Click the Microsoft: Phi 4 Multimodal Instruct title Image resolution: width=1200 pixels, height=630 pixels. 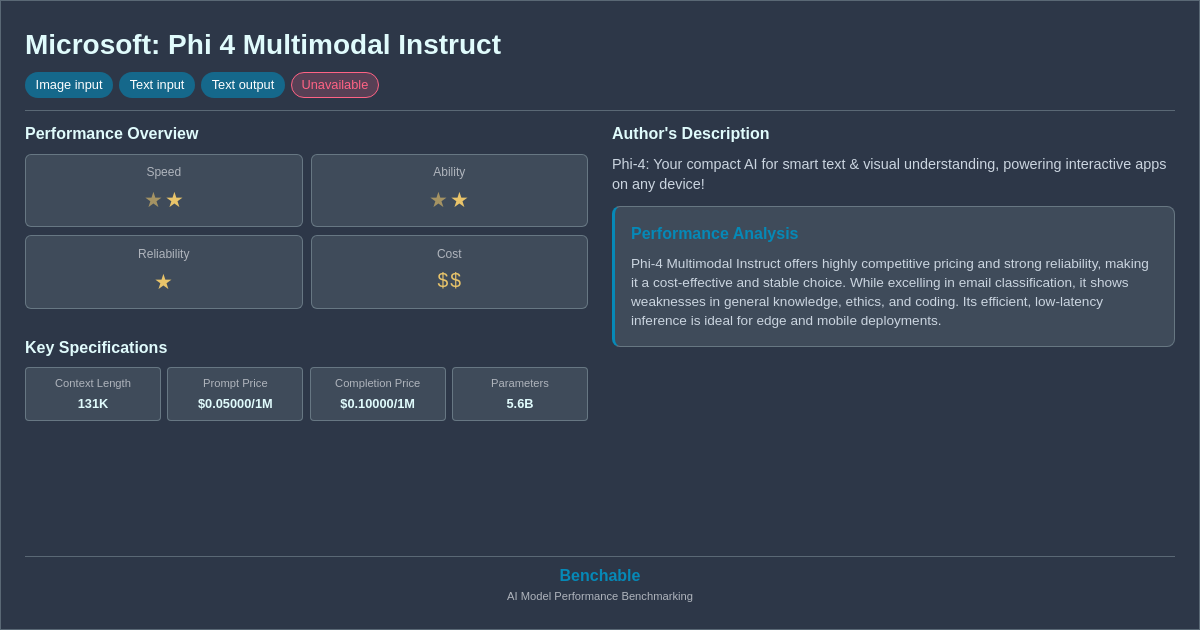tap(262, 44)
